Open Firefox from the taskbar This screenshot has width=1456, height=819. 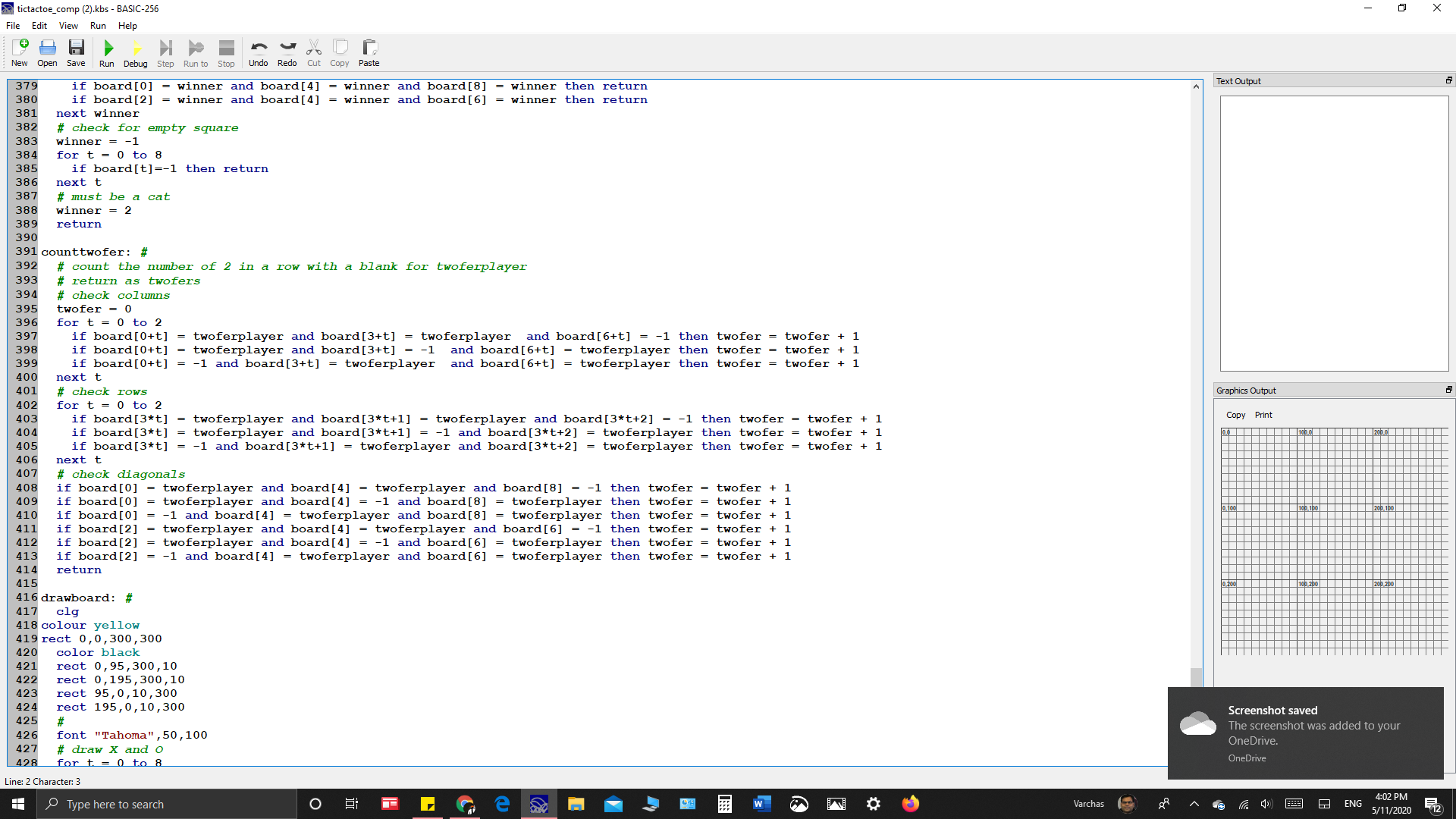coord(911,804)
